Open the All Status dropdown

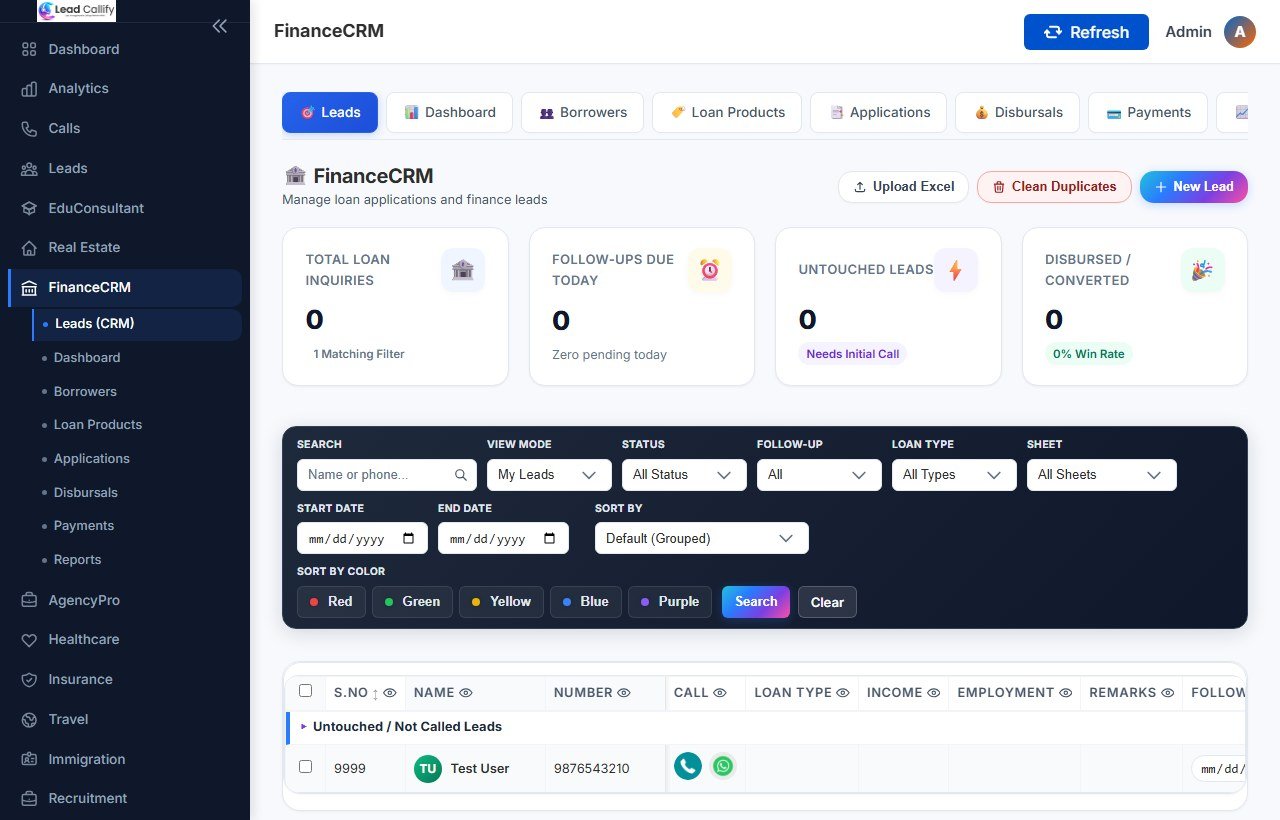[684, 475]
